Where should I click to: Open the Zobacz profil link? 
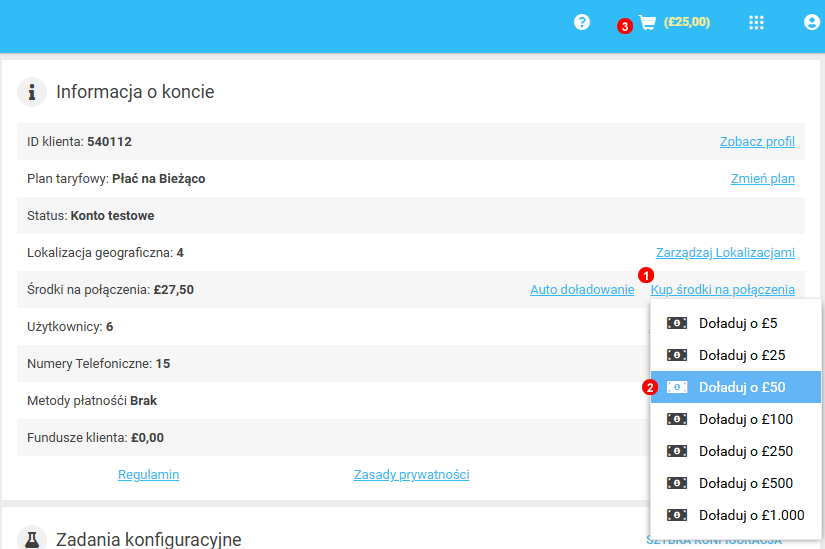(757, 142)
